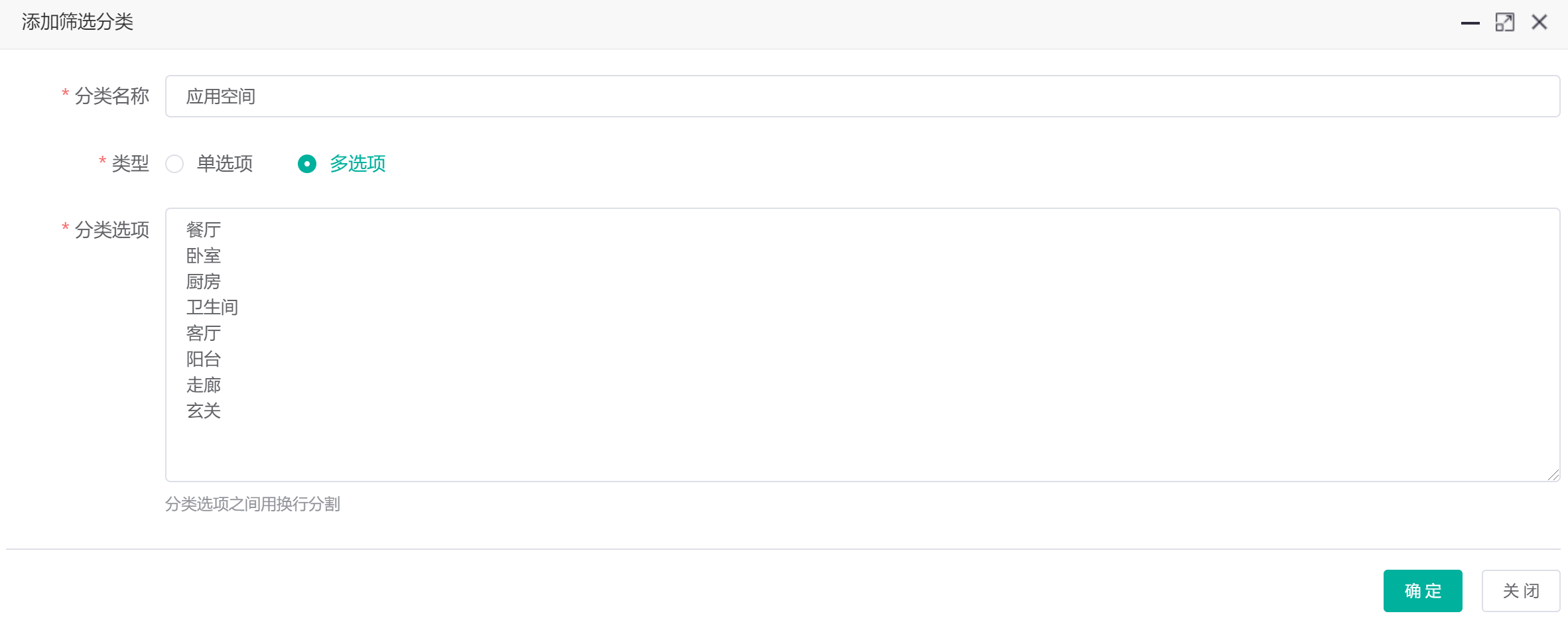
Task: Place cursor on the 客厅 option line
Action: coord(204,334)
